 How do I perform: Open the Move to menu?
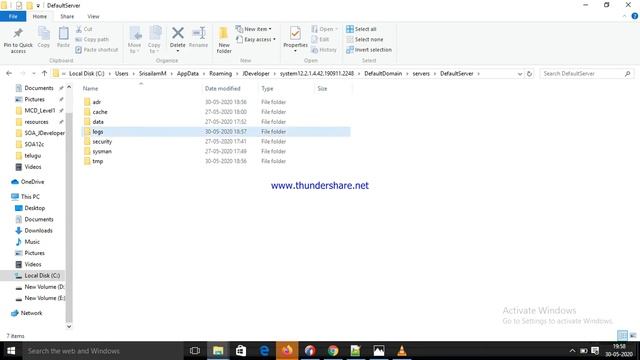135,40
